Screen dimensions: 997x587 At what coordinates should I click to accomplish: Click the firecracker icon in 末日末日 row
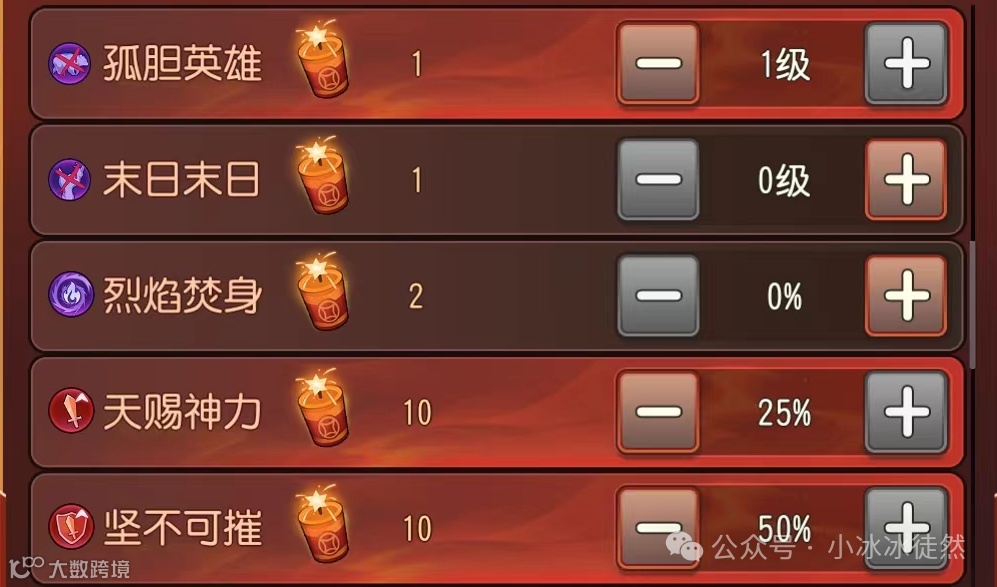point(322,175)
